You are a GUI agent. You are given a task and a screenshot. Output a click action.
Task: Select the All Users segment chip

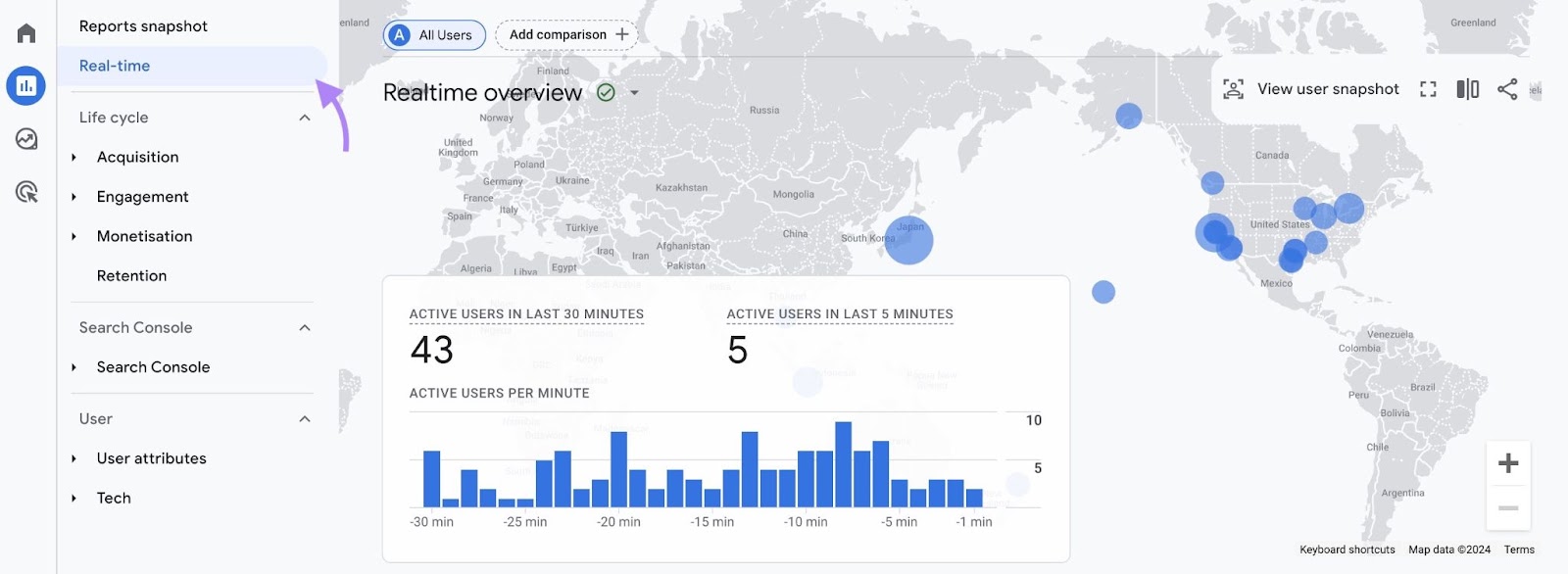[434, 35]
